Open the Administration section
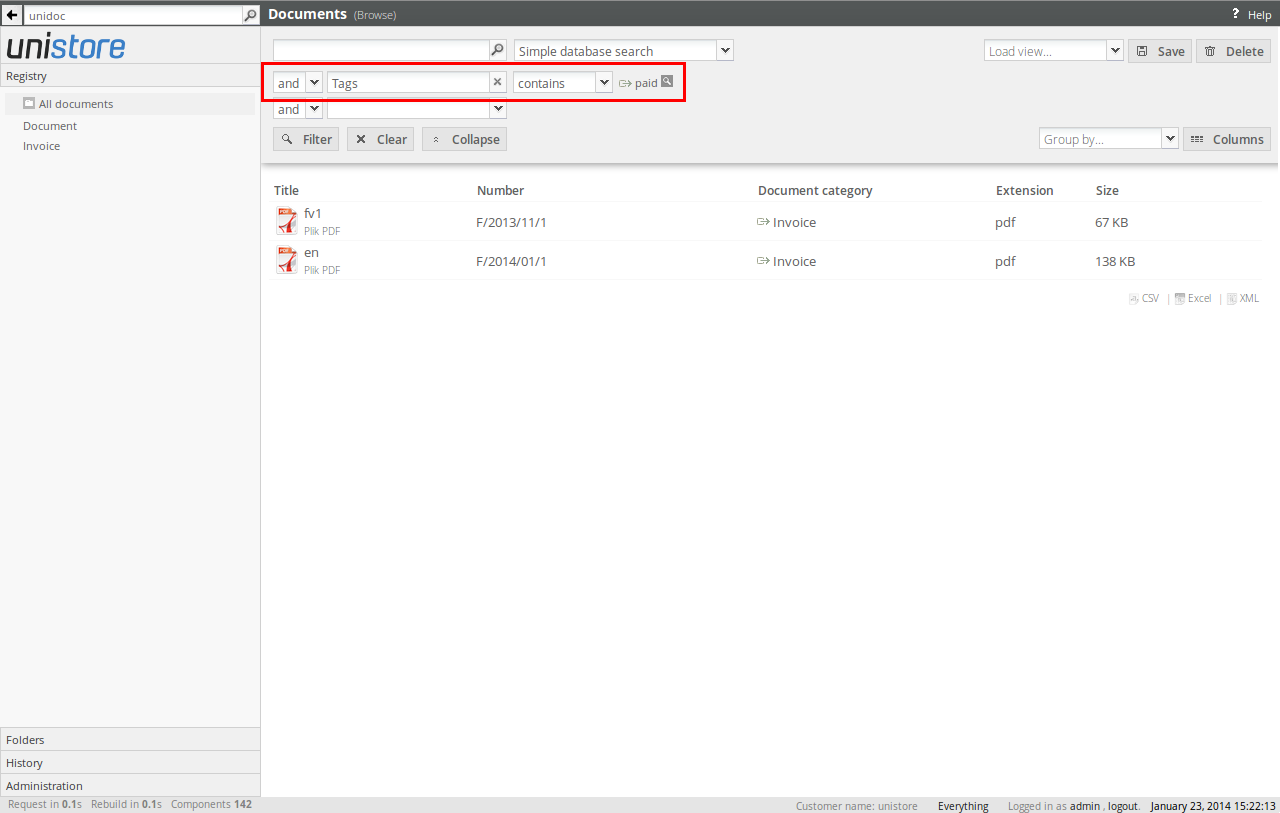The width and height of the screenshot is (1280, 813). click(x=130, y=786)
